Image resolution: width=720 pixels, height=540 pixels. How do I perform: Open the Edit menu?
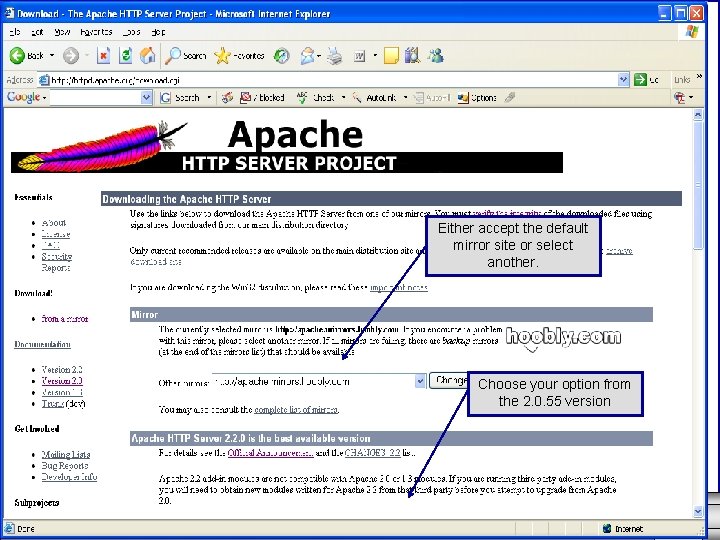point(37,32)
